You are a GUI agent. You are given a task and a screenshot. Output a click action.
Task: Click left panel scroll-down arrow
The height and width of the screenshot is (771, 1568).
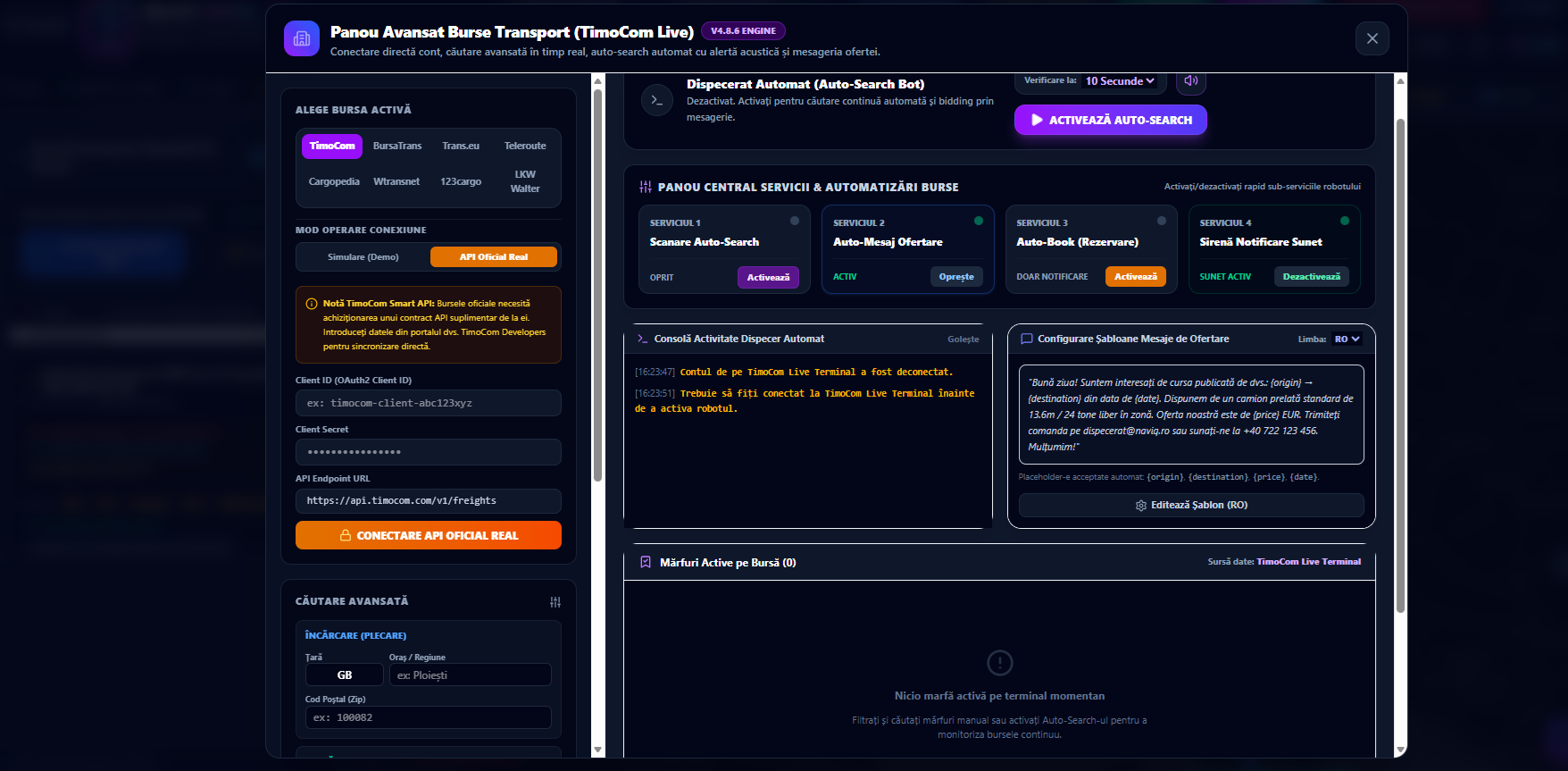[597, 750]
